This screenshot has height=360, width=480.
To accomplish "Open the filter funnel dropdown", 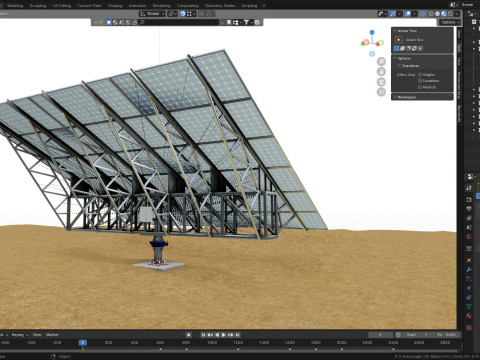I will (248, 22).
